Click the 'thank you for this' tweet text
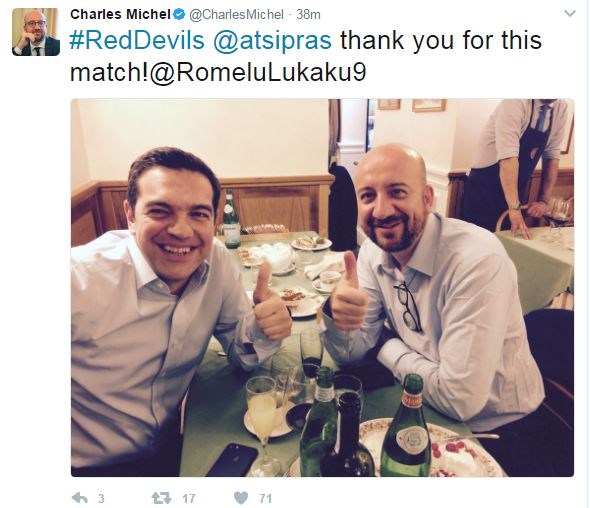The image size is (590, 508). click(441, 40)
